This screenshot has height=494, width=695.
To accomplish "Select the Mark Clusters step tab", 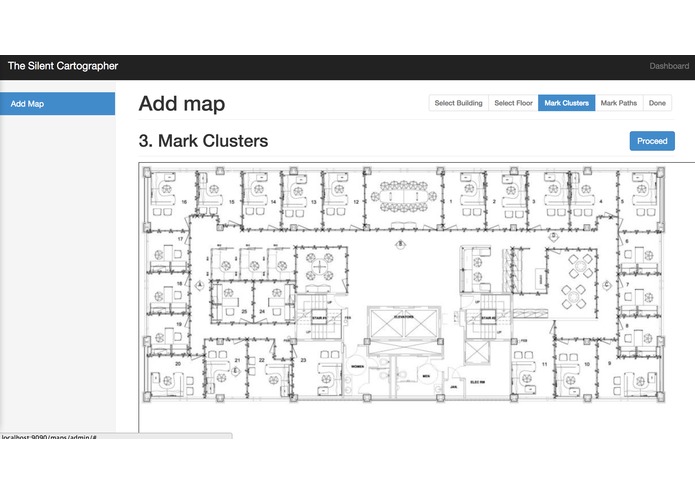I will 566,103.
